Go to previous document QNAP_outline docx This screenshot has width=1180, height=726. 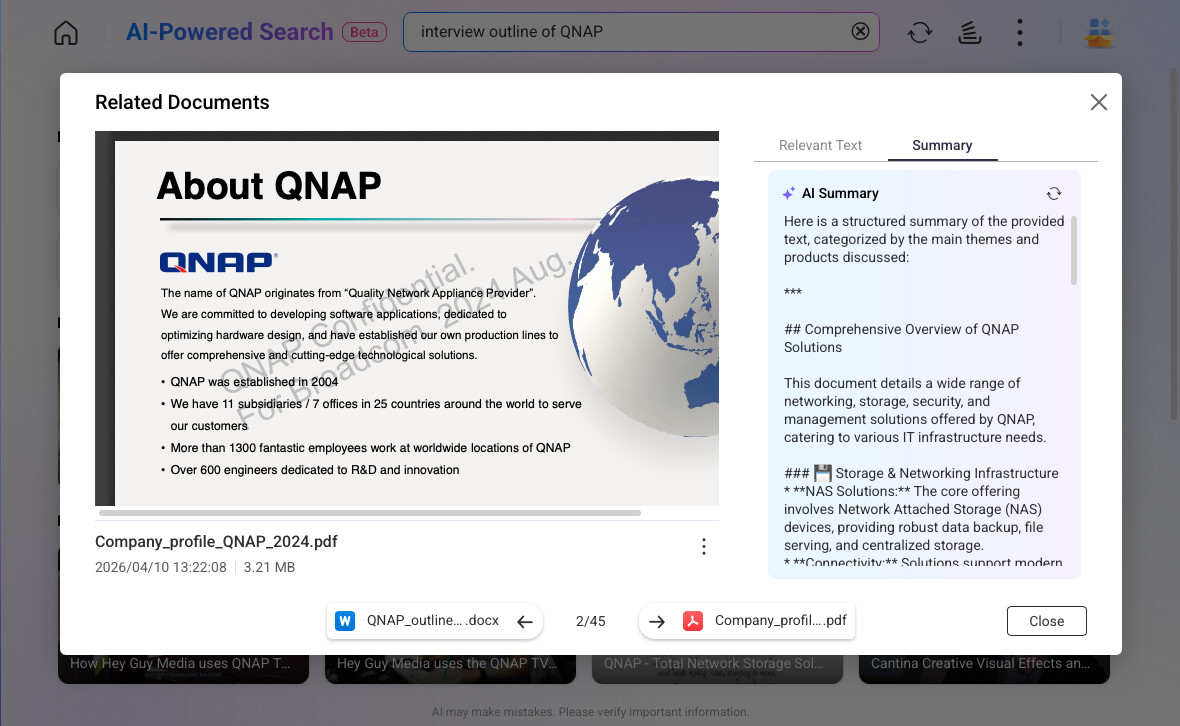[434, 621]
